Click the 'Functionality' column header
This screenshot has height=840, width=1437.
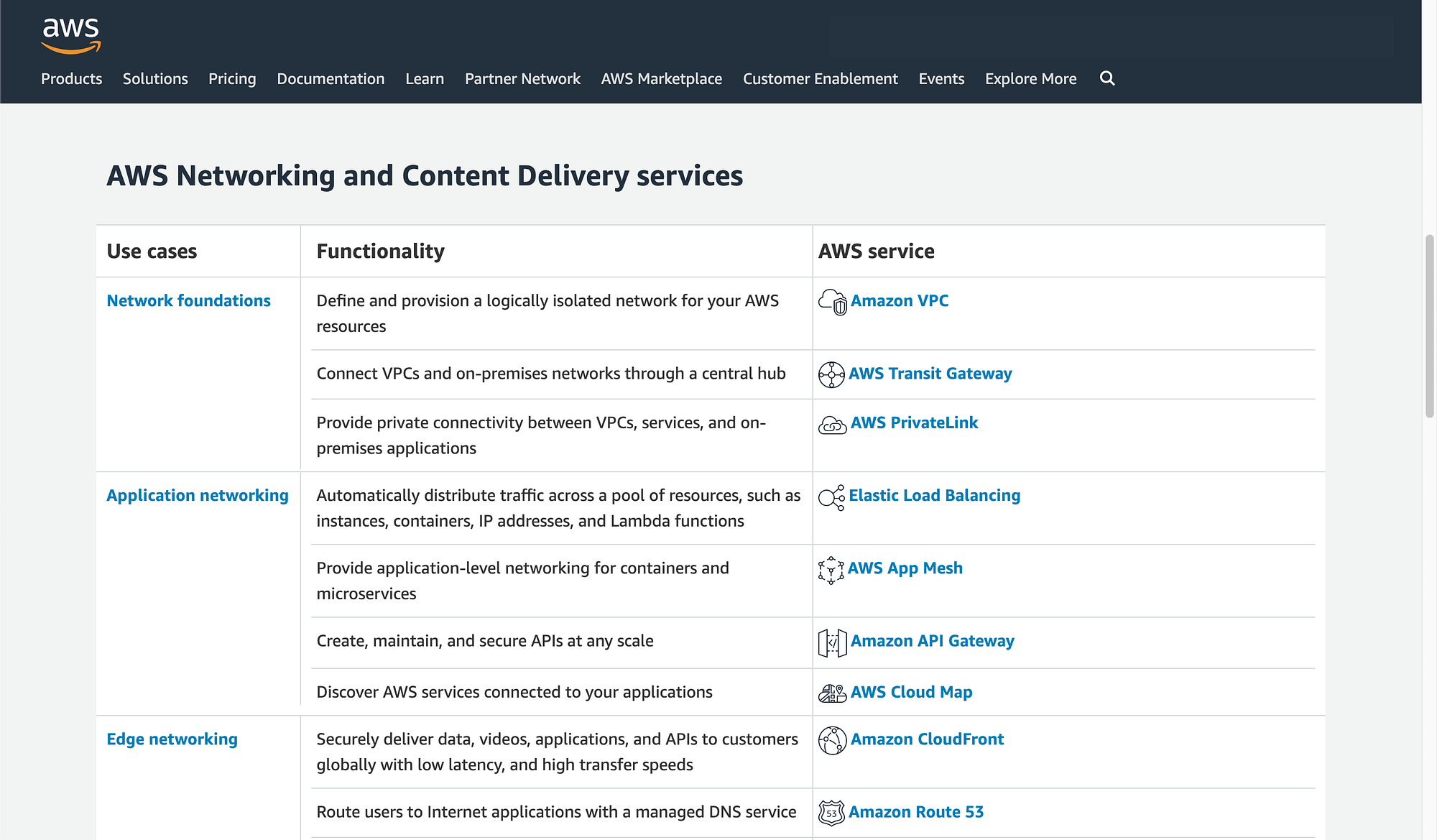pyautogui.click(x=380, y=251)
